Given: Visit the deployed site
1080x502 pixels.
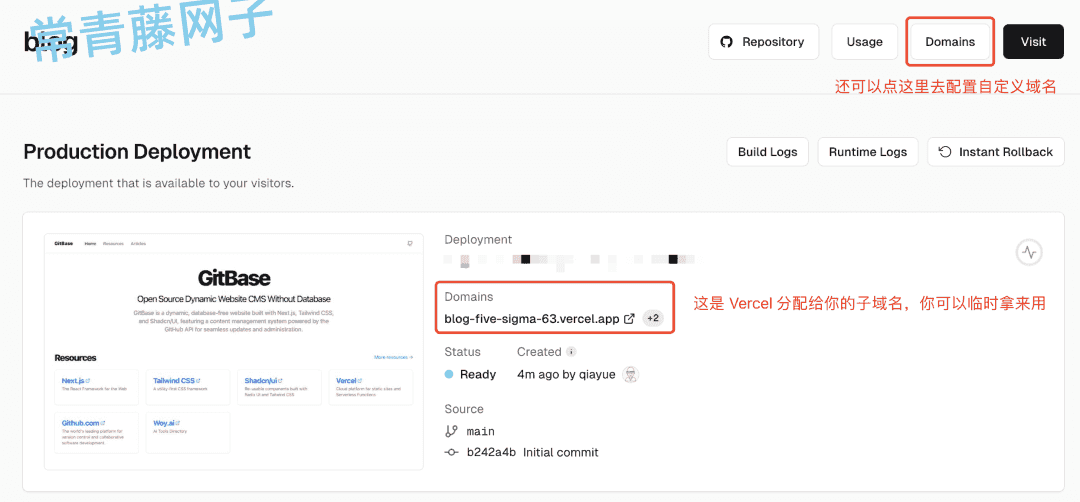Looking at the screenshot, I should [1033, 42].
